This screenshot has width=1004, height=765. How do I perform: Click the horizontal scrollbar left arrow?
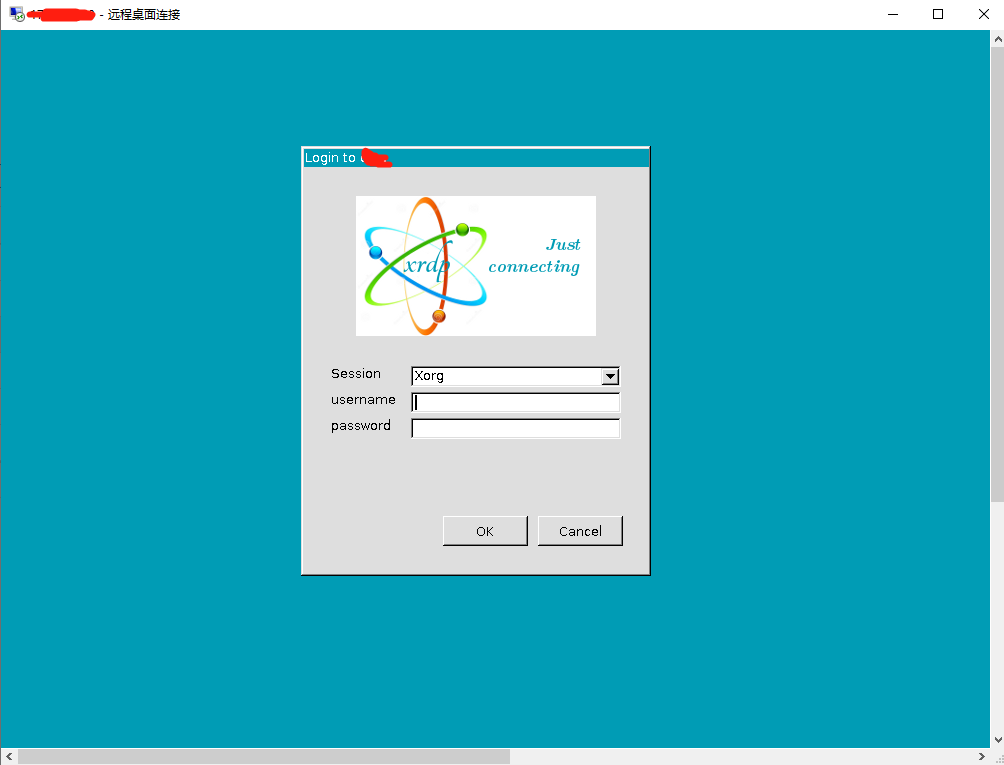coord(9,757)
